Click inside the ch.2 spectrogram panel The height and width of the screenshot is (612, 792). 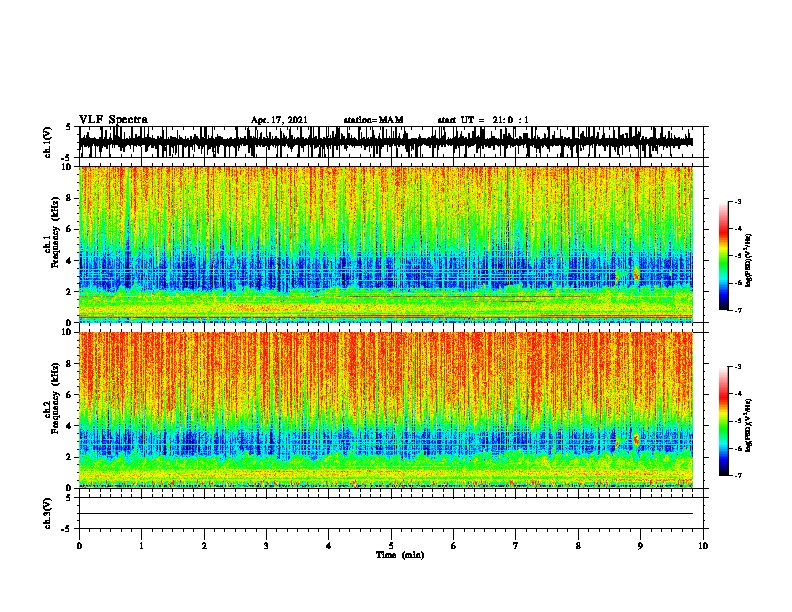tap(386, 410)
